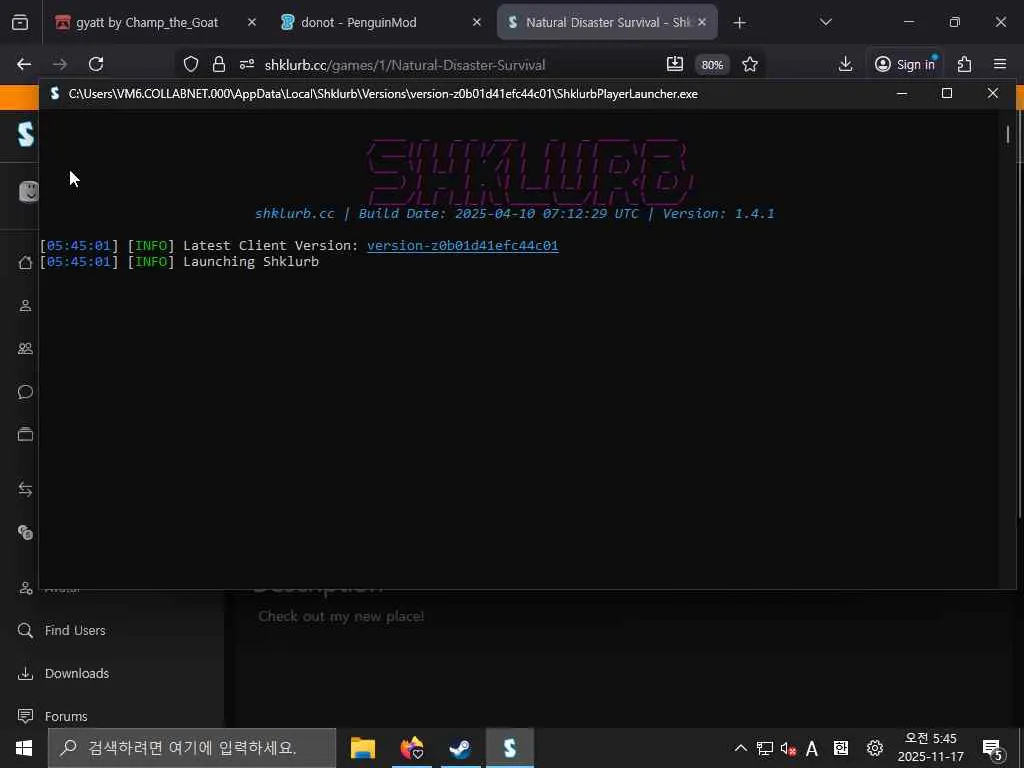
Task: Open Firefox View workspace icon
Action: [20, 22]
